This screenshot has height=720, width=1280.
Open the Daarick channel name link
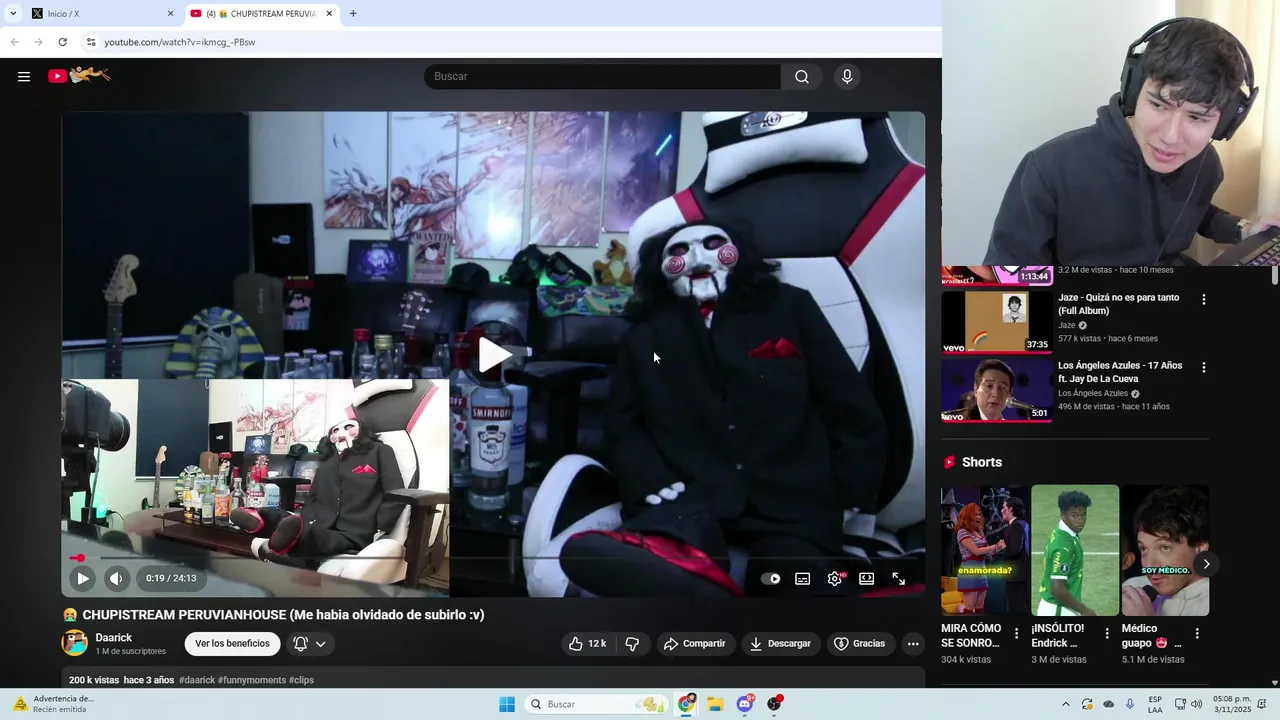(x=113, y=637)
